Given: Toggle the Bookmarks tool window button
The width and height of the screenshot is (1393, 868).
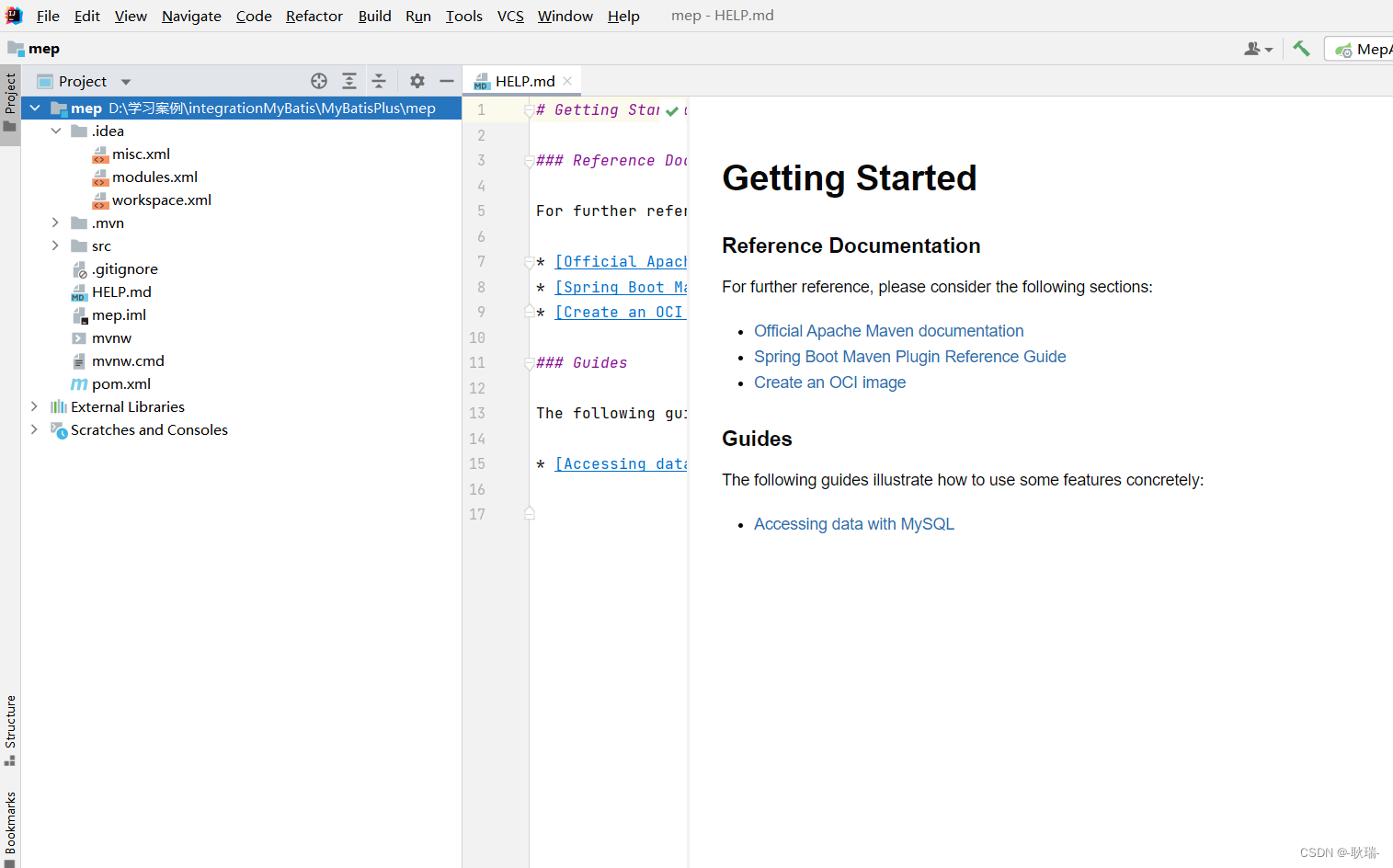Looking at the screenshot, I should coord(10,829).
